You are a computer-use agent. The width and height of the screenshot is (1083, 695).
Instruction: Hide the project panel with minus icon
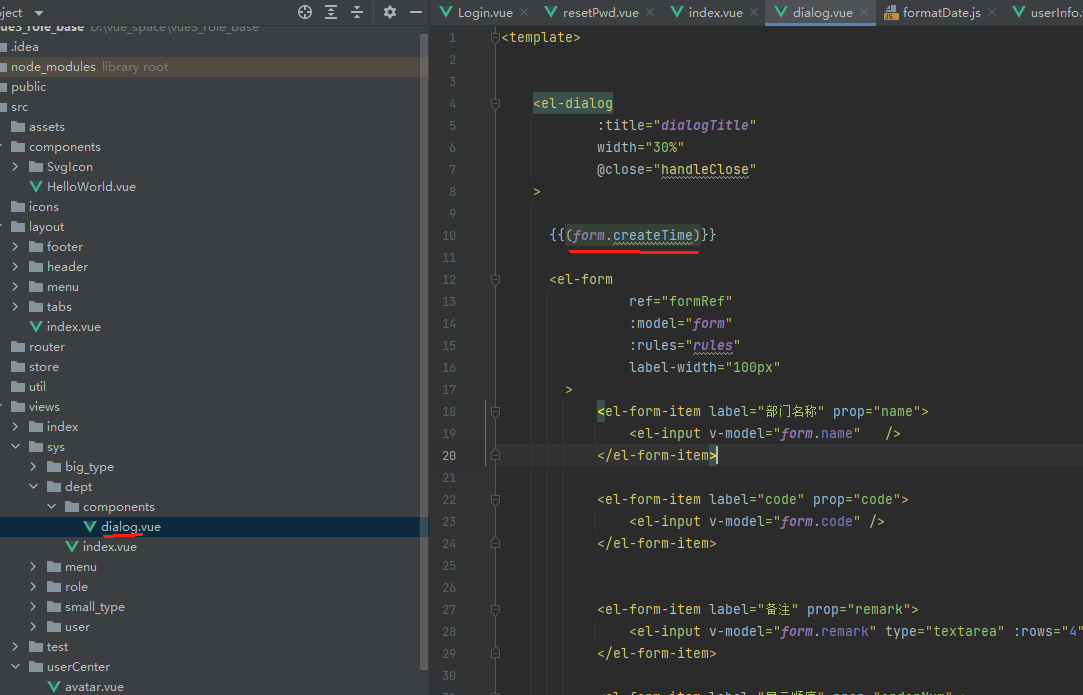pos(416,12)
